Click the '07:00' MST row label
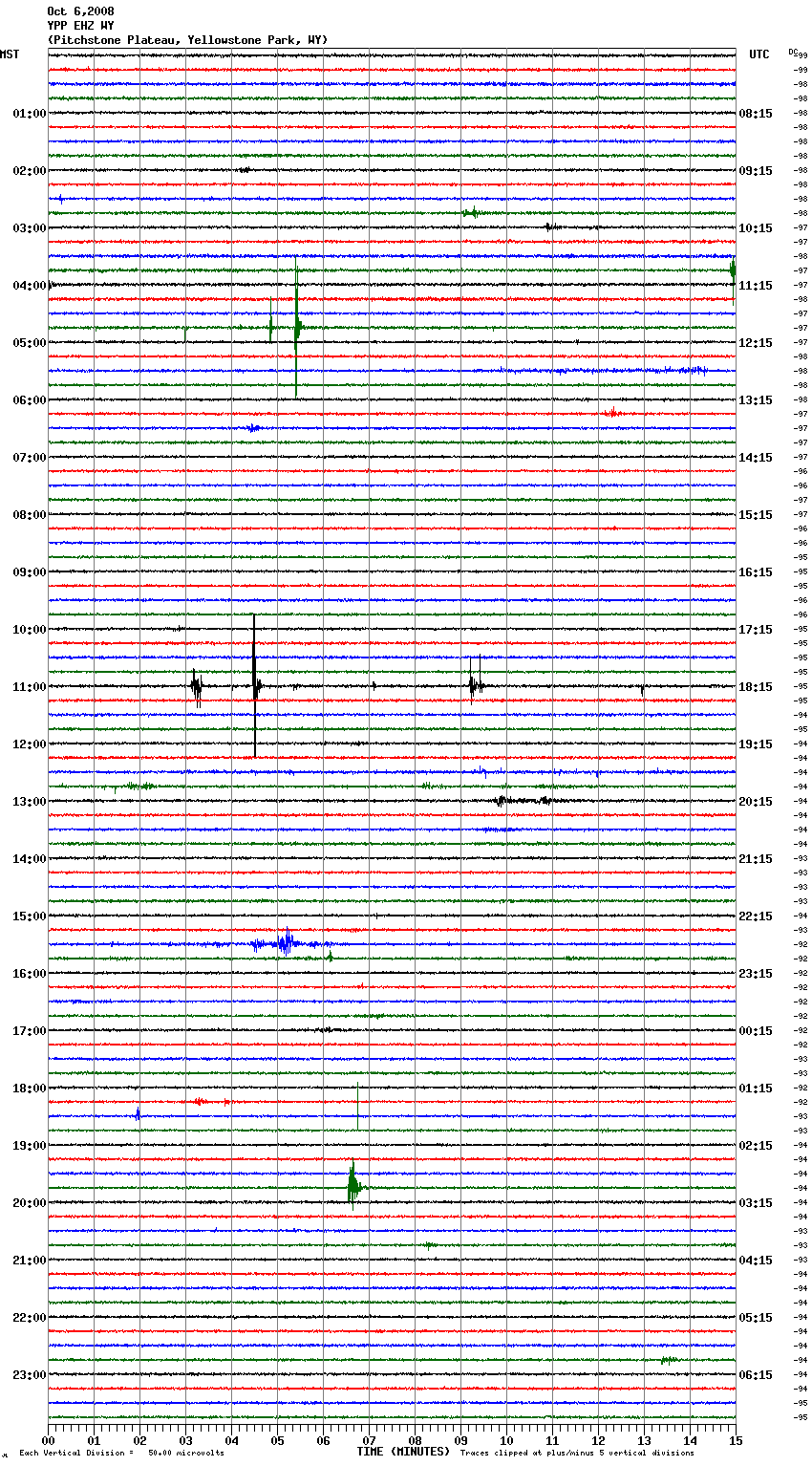 pyautogui.click(x=29, y=458)
